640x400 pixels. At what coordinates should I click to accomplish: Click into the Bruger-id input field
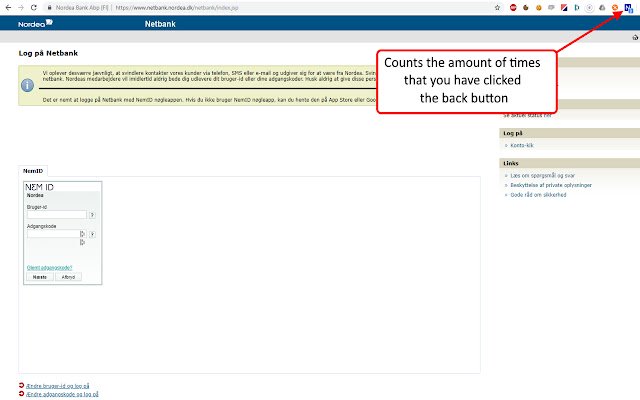57,215
